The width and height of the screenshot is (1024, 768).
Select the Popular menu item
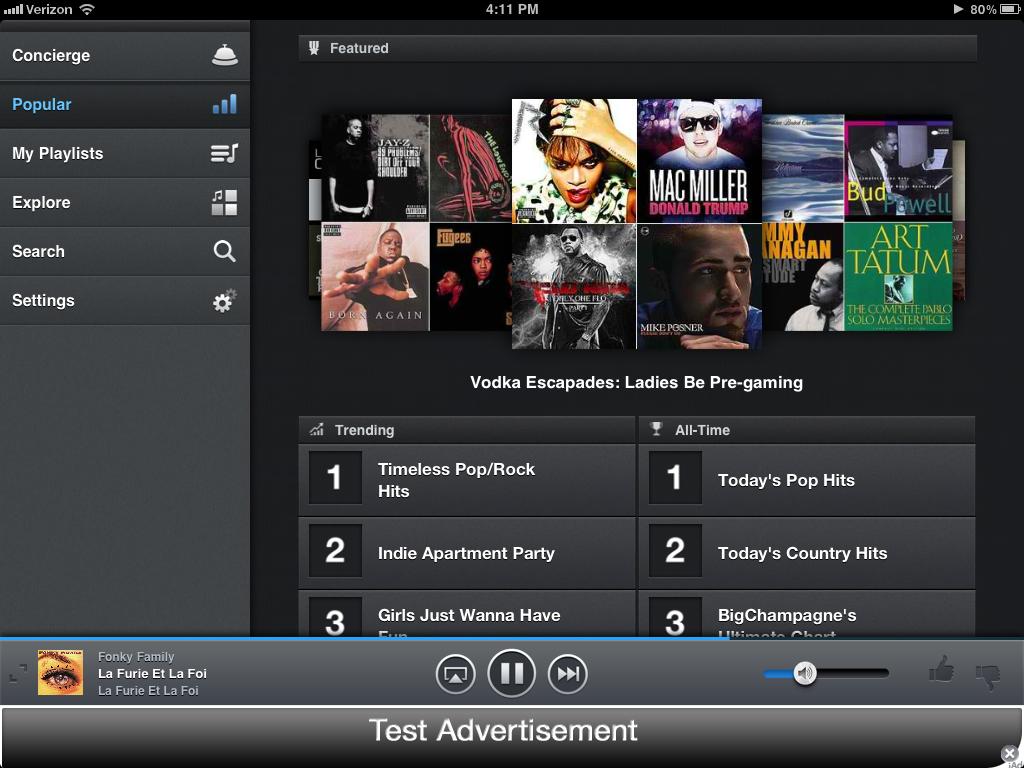tap(125, 104)
